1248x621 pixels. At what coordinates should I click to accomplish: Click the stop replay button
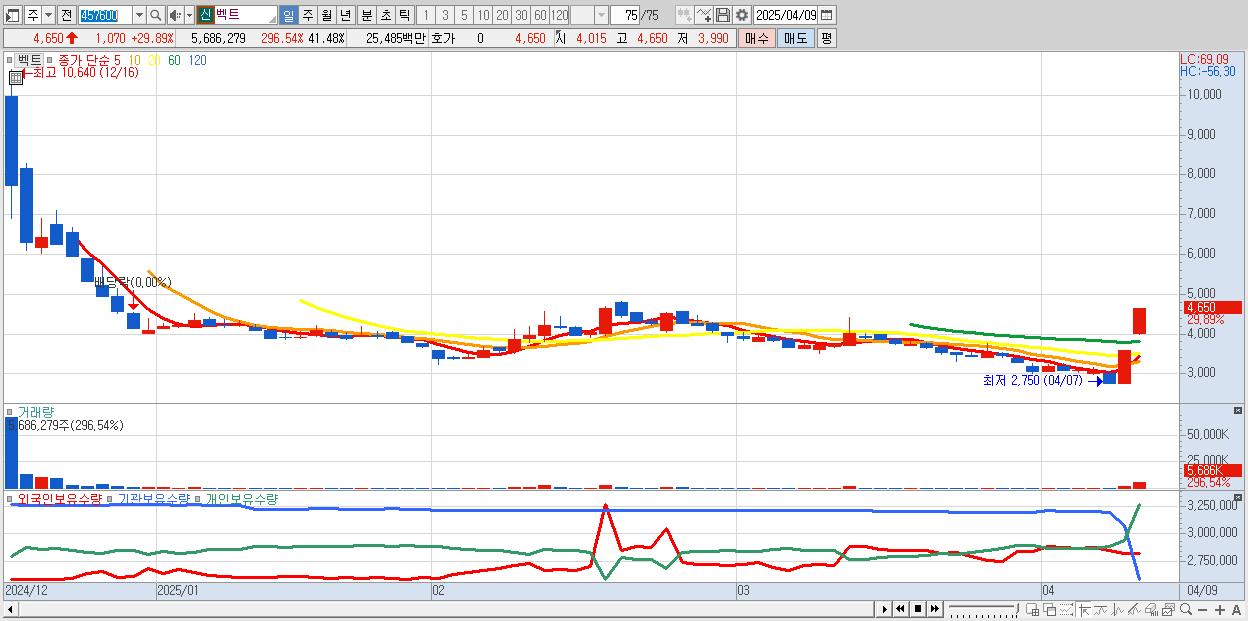tap(918, 609)
